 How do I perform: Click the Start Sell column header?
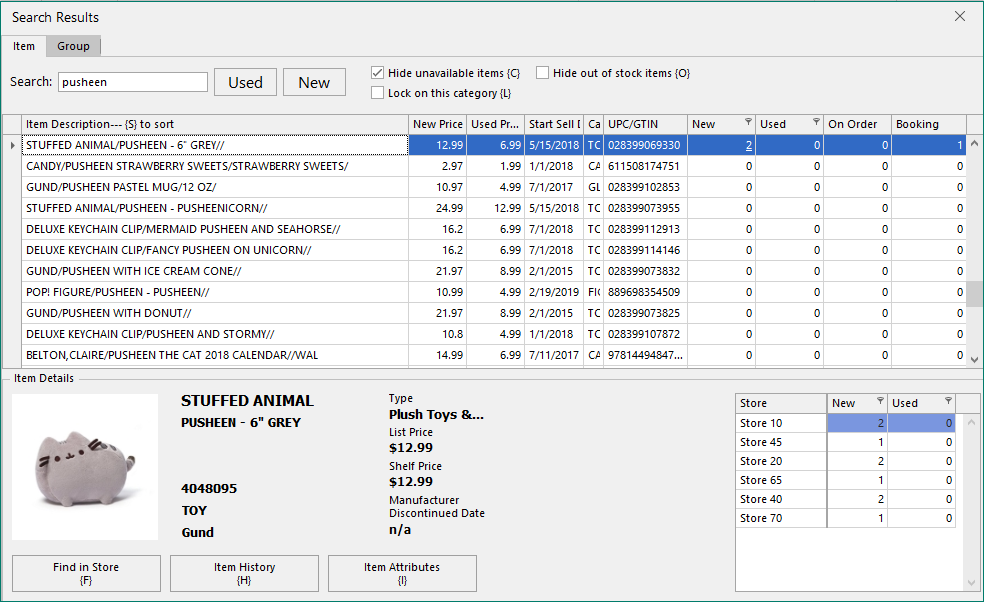pos(554,124)
